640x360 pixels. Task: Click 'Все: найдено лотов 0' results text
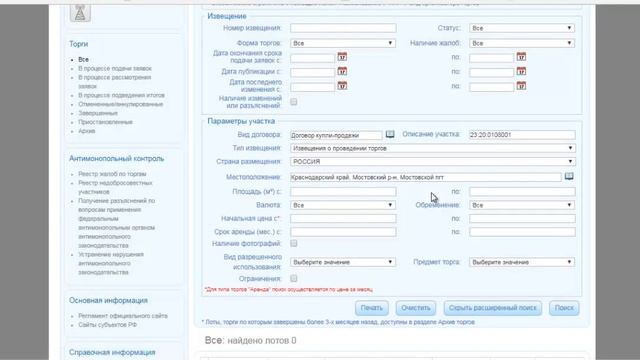coord(250,340)
